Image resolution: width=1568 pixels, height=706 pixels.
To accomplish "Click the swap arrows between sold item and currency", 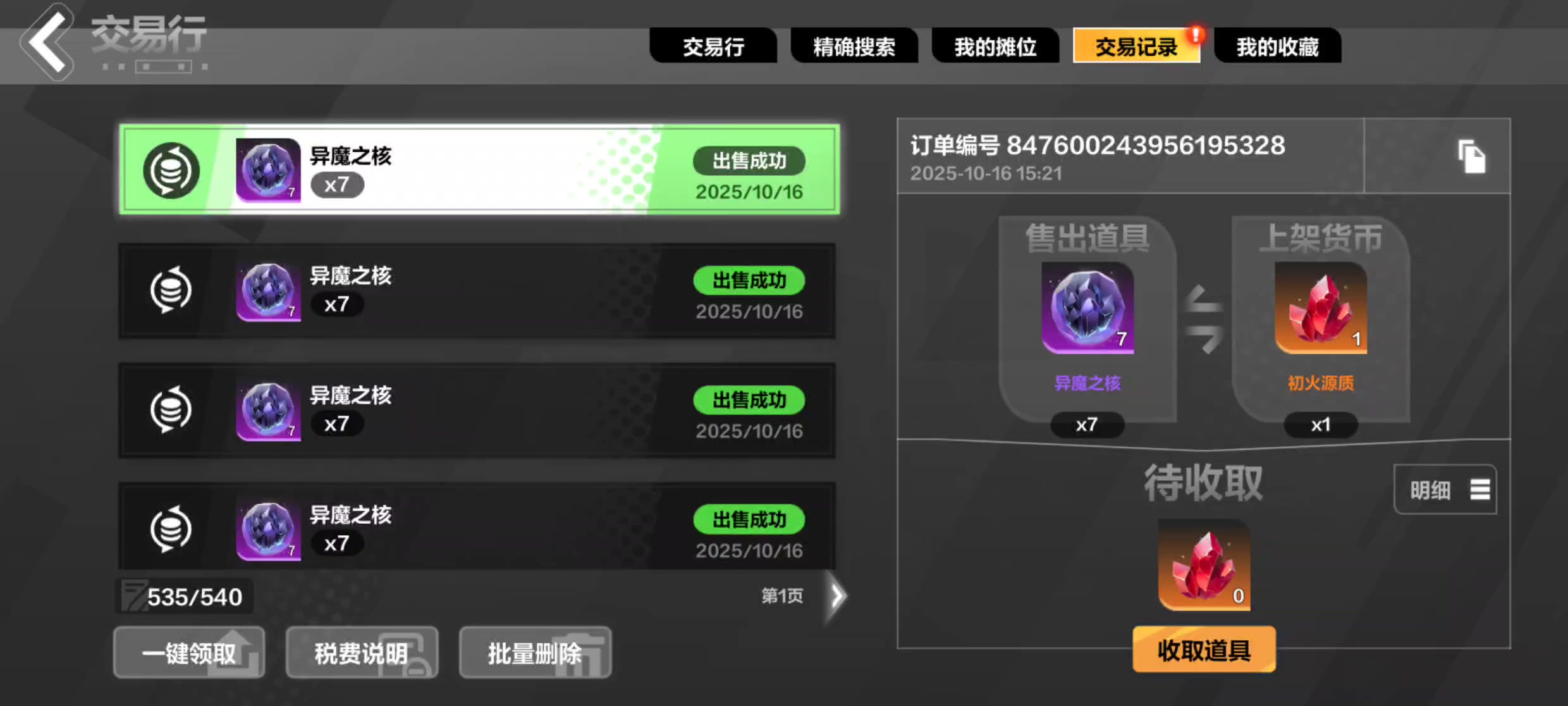I will click(x=1204, y=318).
